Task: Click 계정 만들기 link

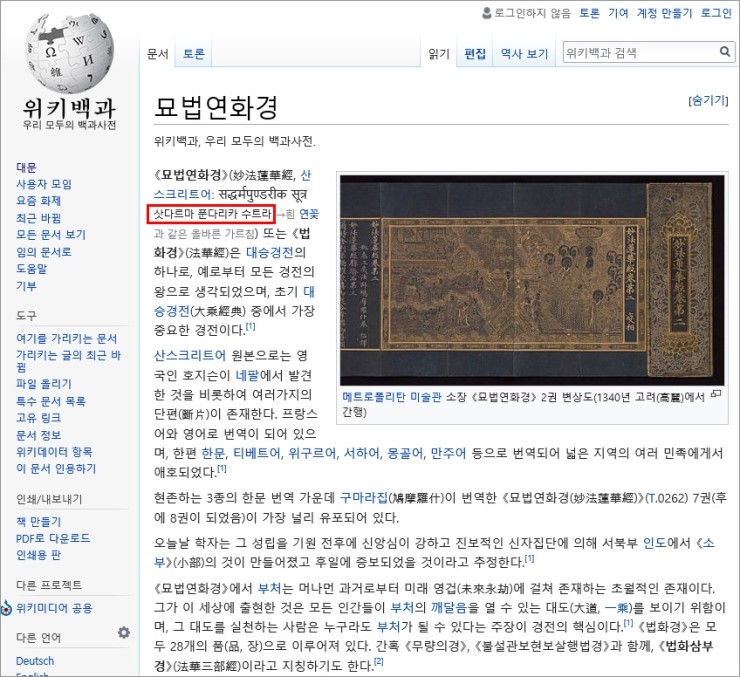Action: click(664, 13)
